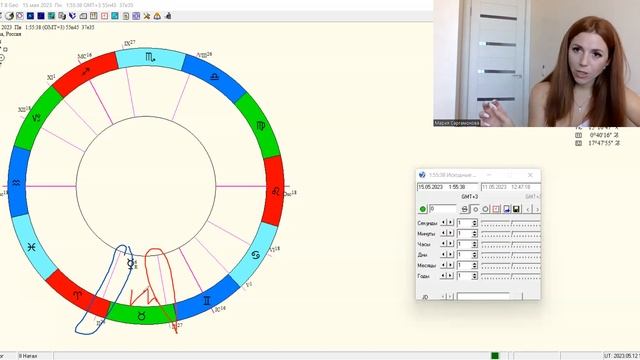Step hours backward with left arrow
This screenshot has width=640, height=360.
[443, 244]
